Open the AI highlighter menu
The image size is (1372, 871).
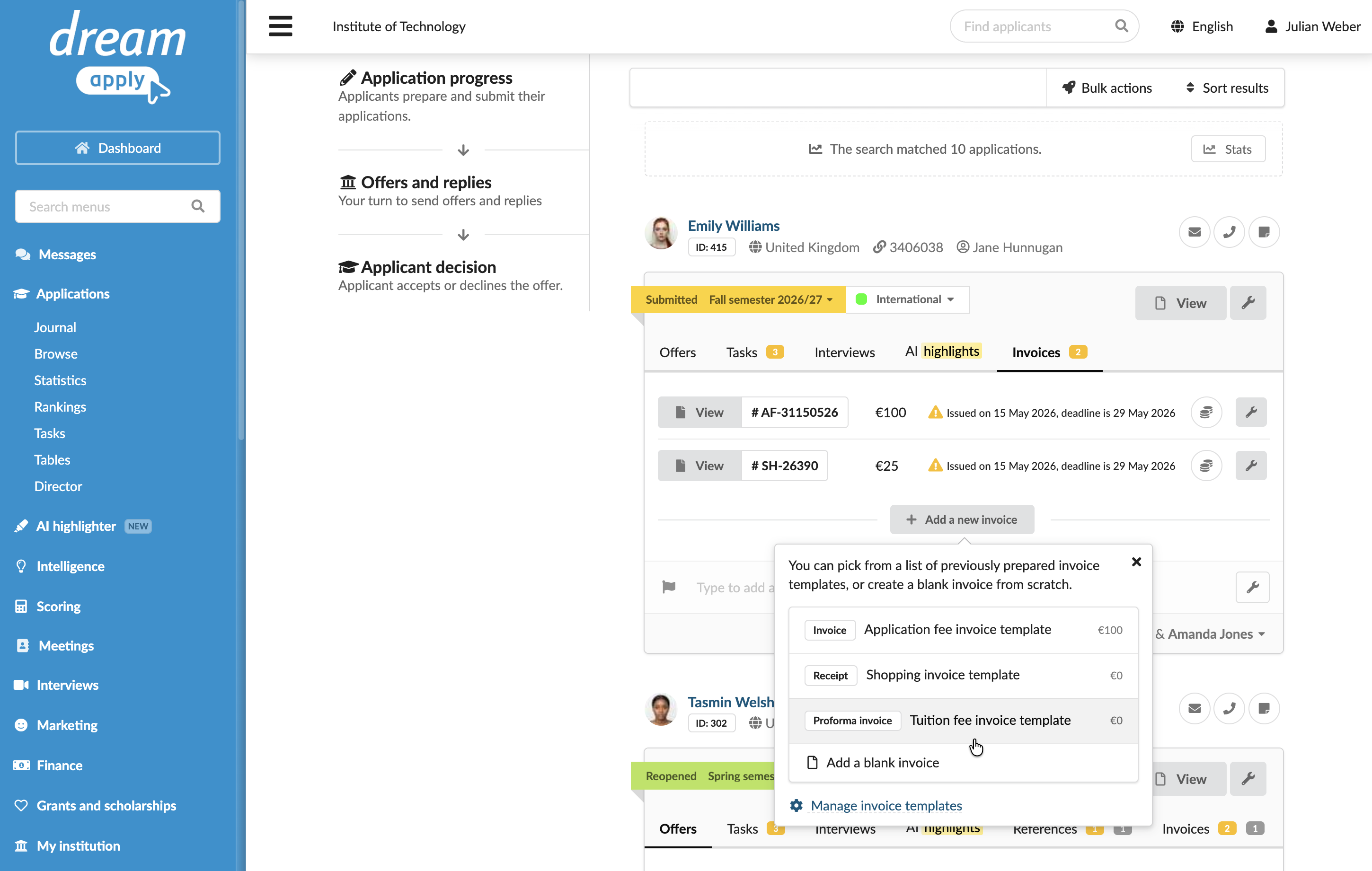point(83,526)
